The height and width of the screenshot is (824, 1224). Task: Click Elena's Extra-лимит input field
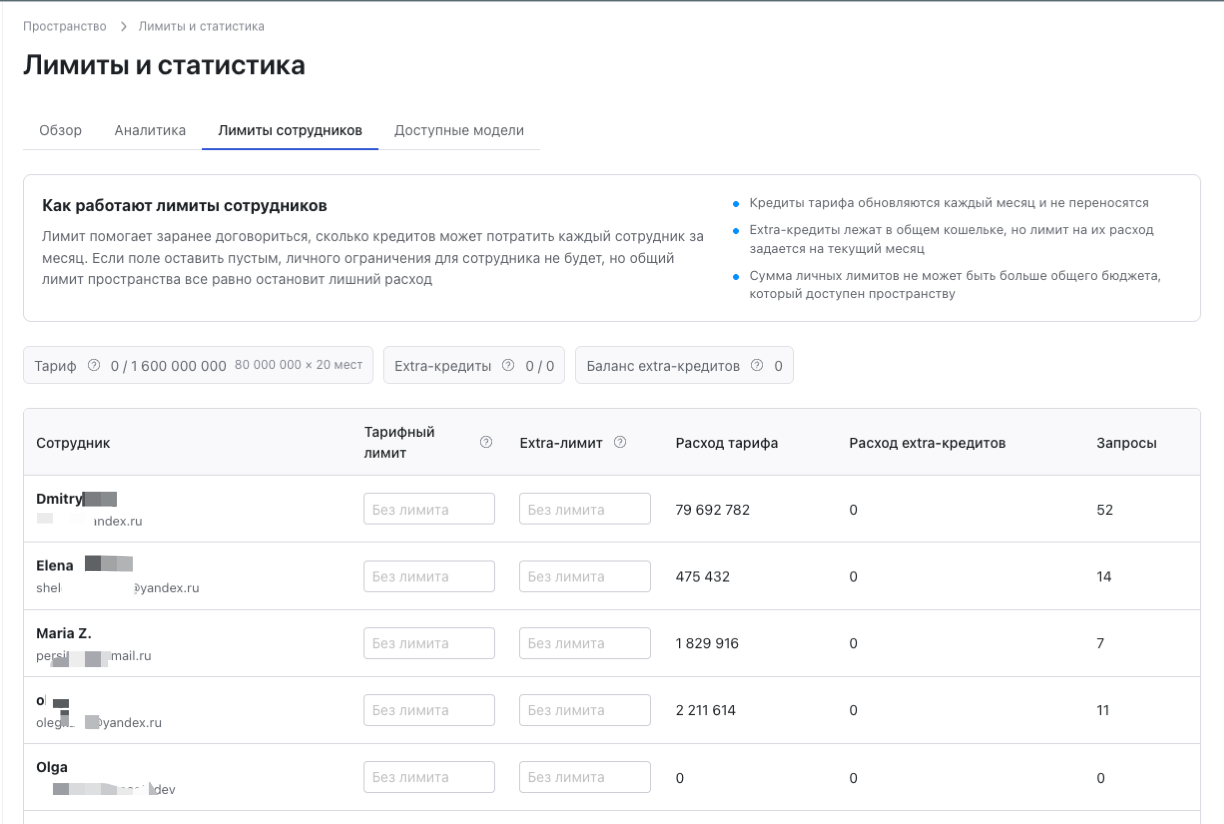tap(585, 576)
